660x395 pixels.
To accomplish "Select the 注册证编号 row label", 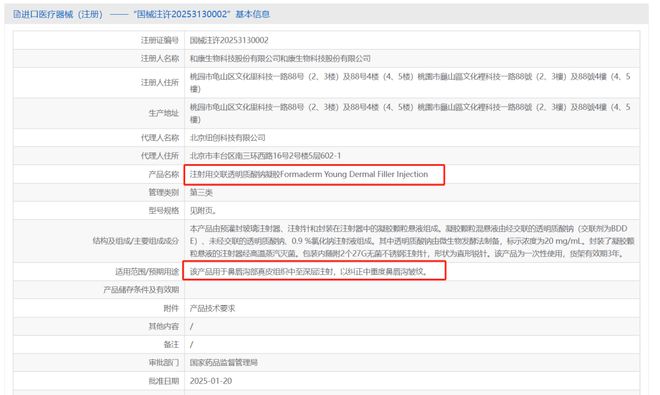I will click(160, 40).
